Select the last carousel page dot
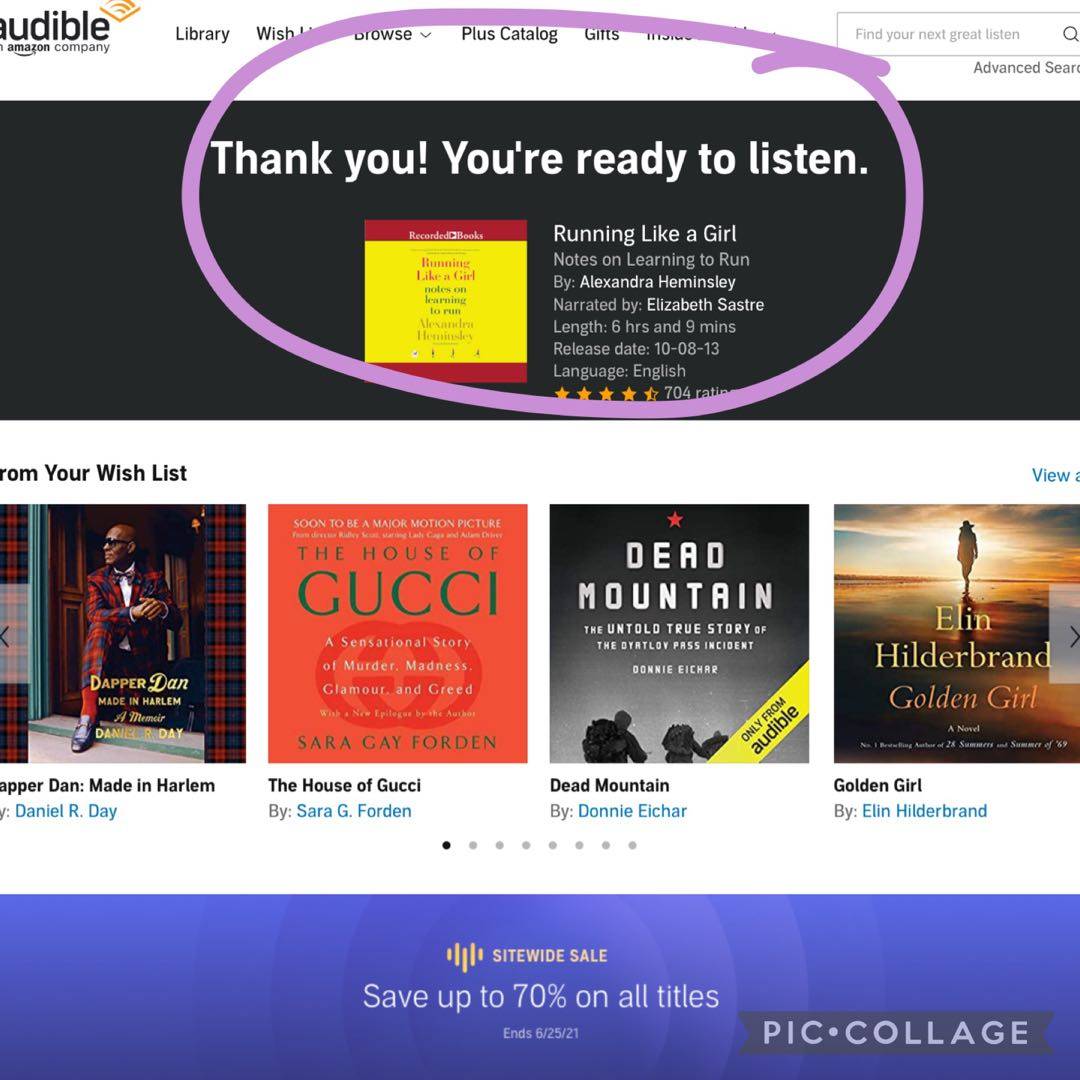 632,845
